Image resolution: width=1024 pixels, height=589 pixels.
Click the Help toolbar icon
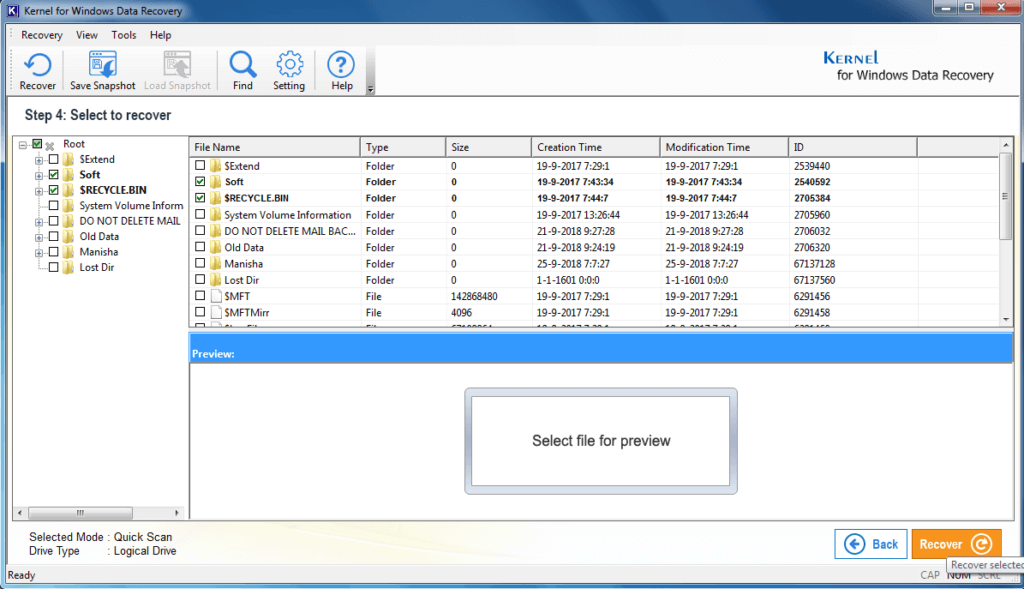pos(341,68)
